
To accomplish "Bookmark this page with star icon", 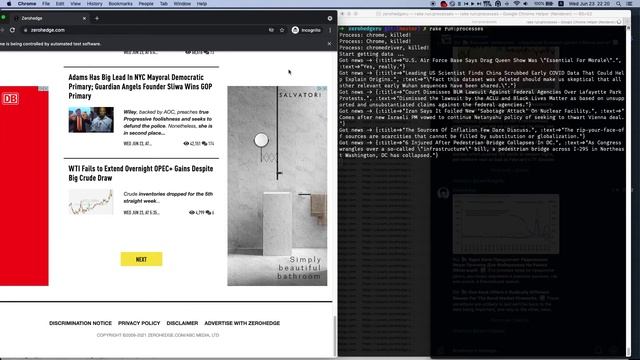I will [x=282, y=30].
